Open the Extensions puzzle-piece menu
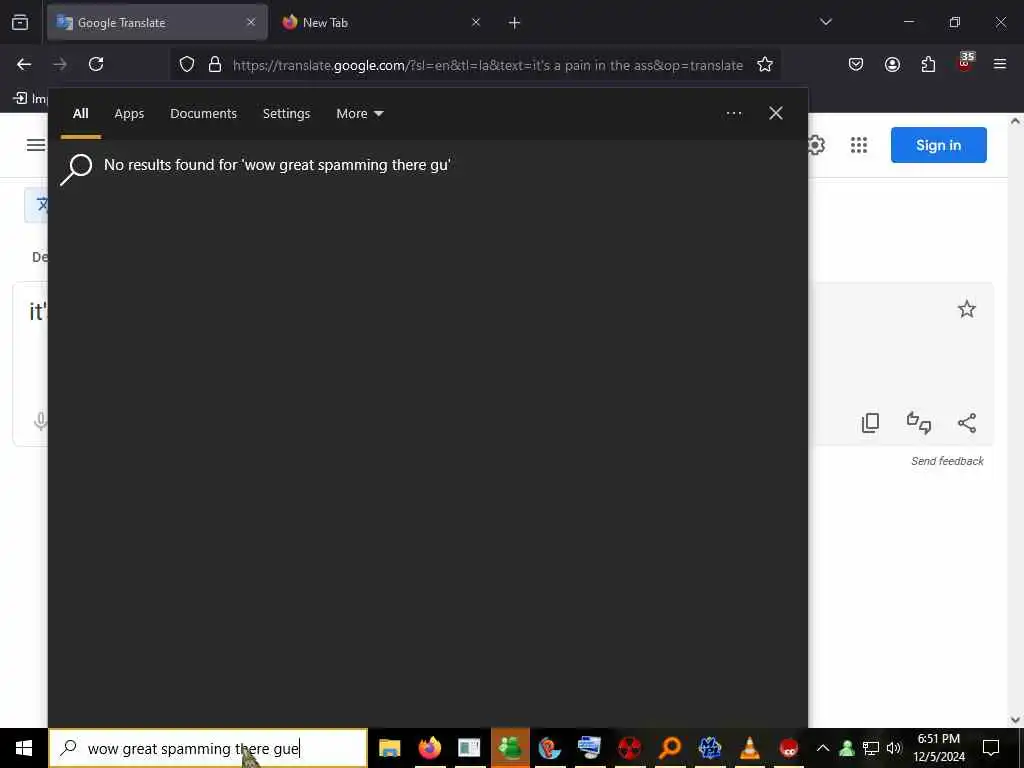Screen dimensions: 1024x768 pos(928,65)
